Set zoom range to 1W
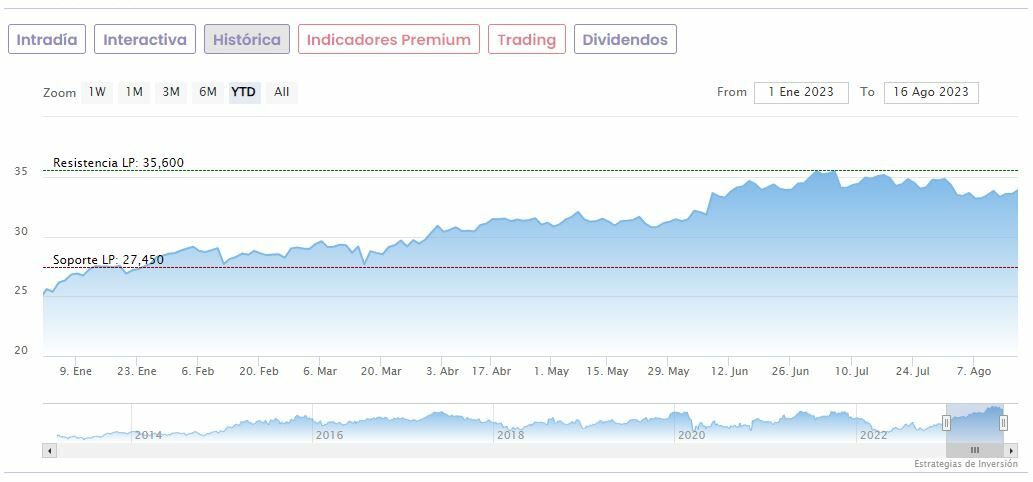Image resolution: width=1033 pixels, height=482 pixels. 97,92
